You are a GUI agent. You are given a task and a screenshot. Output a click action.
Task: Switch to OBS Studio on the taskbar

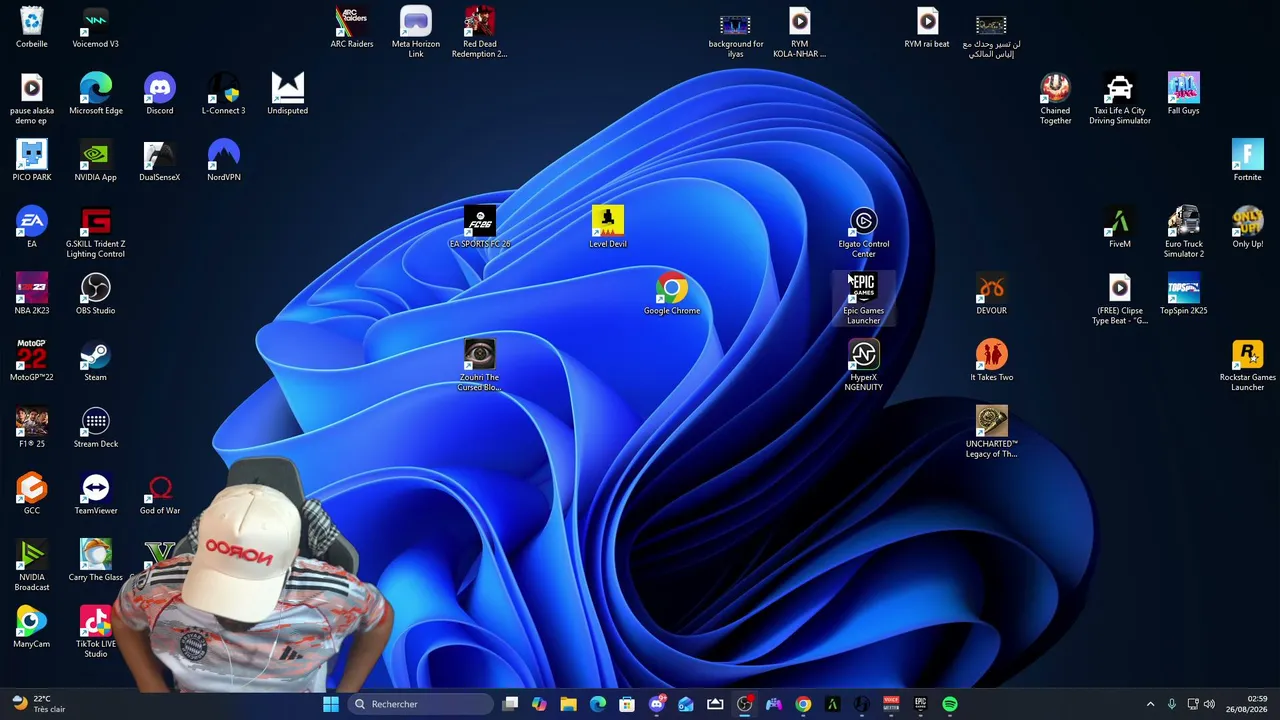click(x=744, y=704)
